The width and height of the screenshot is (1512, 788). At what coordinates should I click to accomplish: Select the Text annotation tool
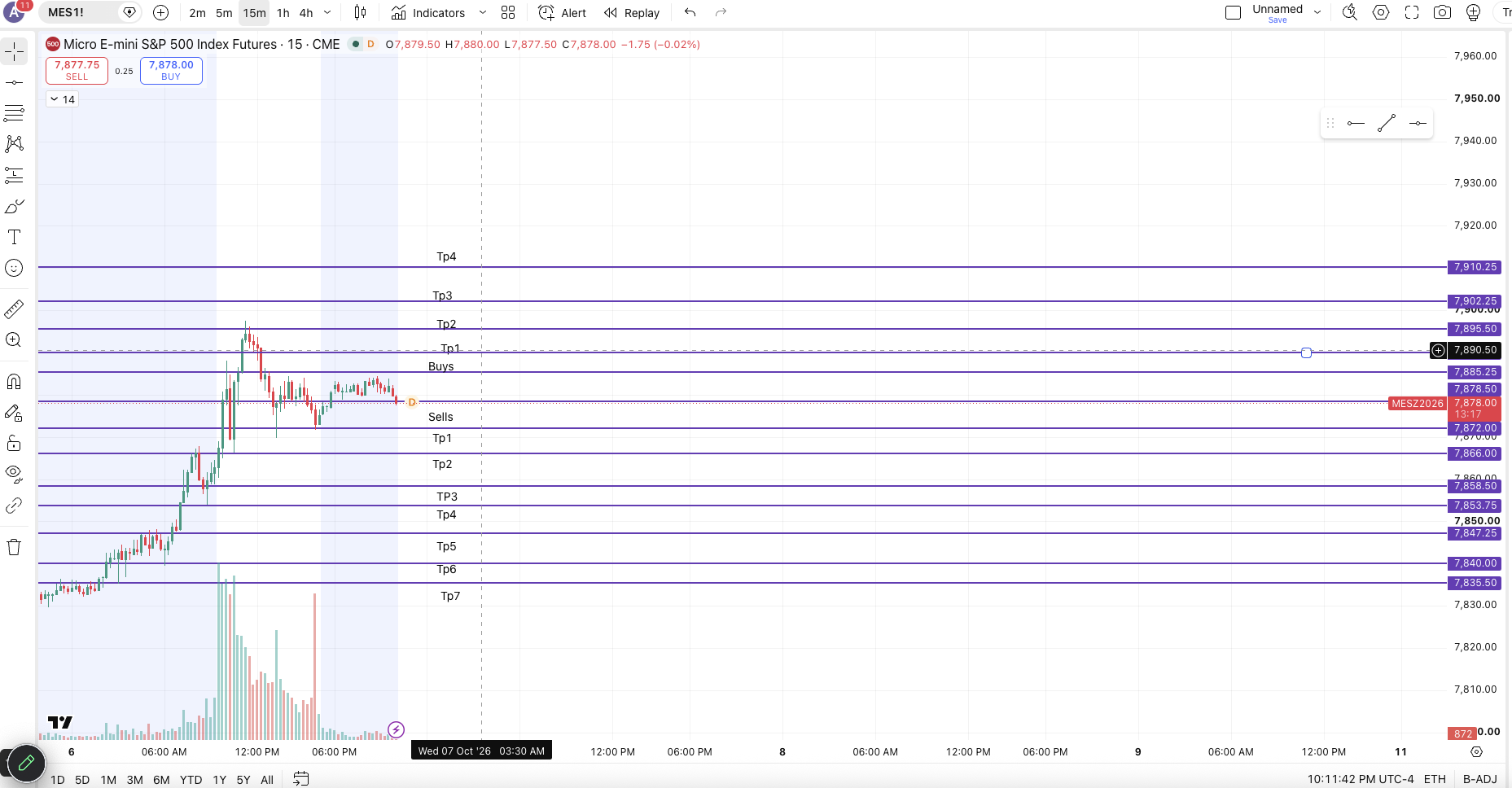tap(15, 237)
